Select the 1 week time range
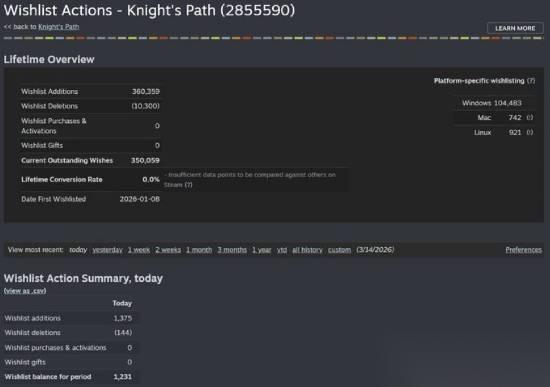The height and width of the screenshot is (387, 550). click(x=139, y=250)
